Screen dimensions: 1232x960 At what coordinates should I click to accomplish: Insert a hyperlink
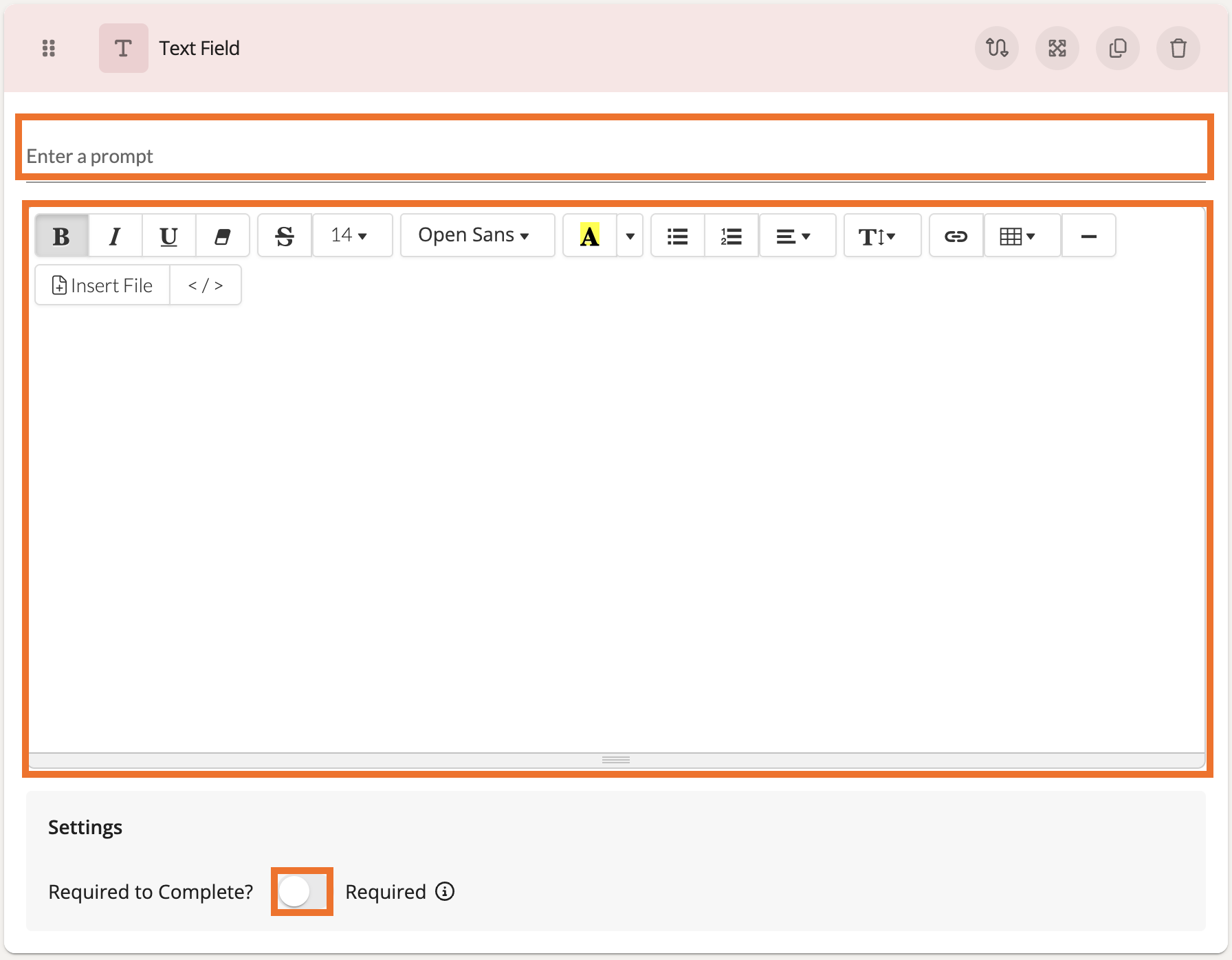tap(956, 236)
